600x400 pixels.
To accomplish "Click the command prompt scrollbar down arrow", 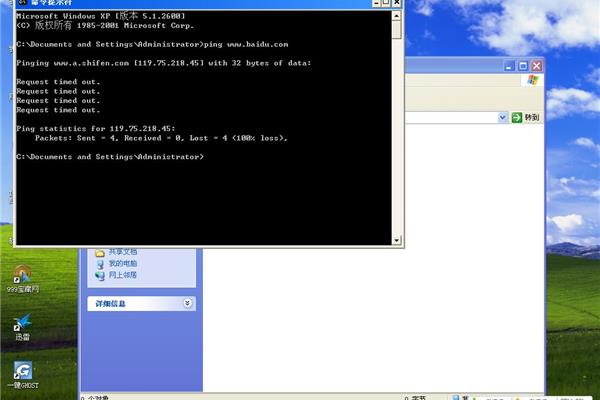I will [396, 240].
